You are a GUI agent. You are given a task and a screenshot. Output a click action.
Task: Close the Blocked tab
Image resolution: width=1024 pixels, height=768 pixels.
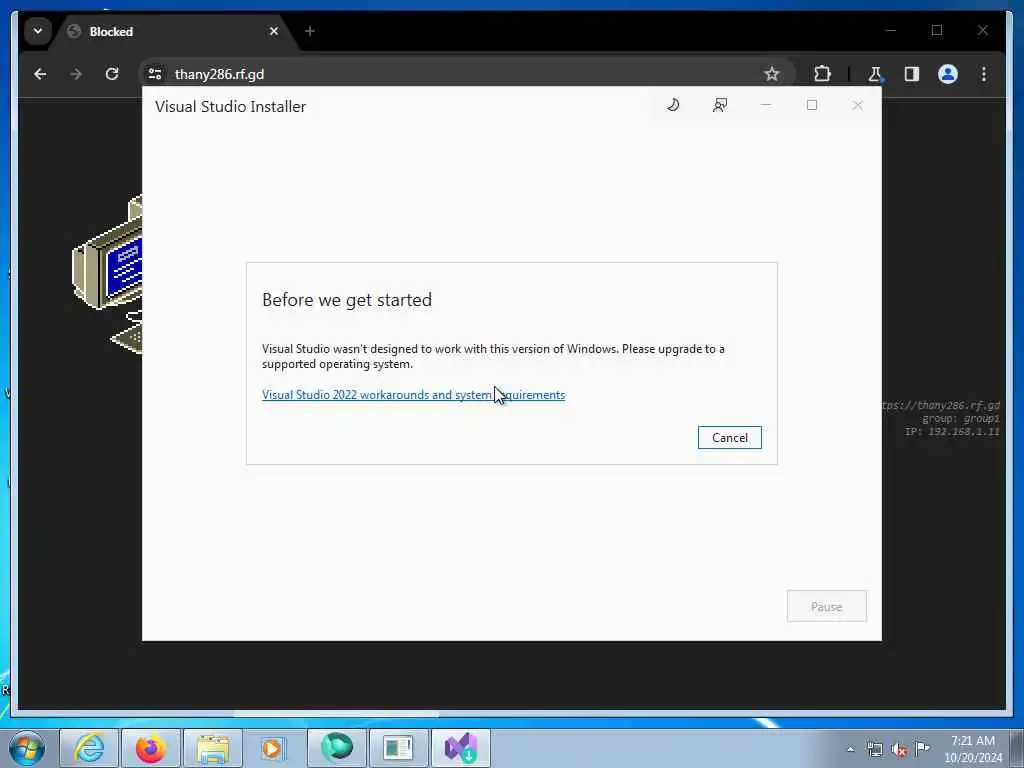coord(274,31)
